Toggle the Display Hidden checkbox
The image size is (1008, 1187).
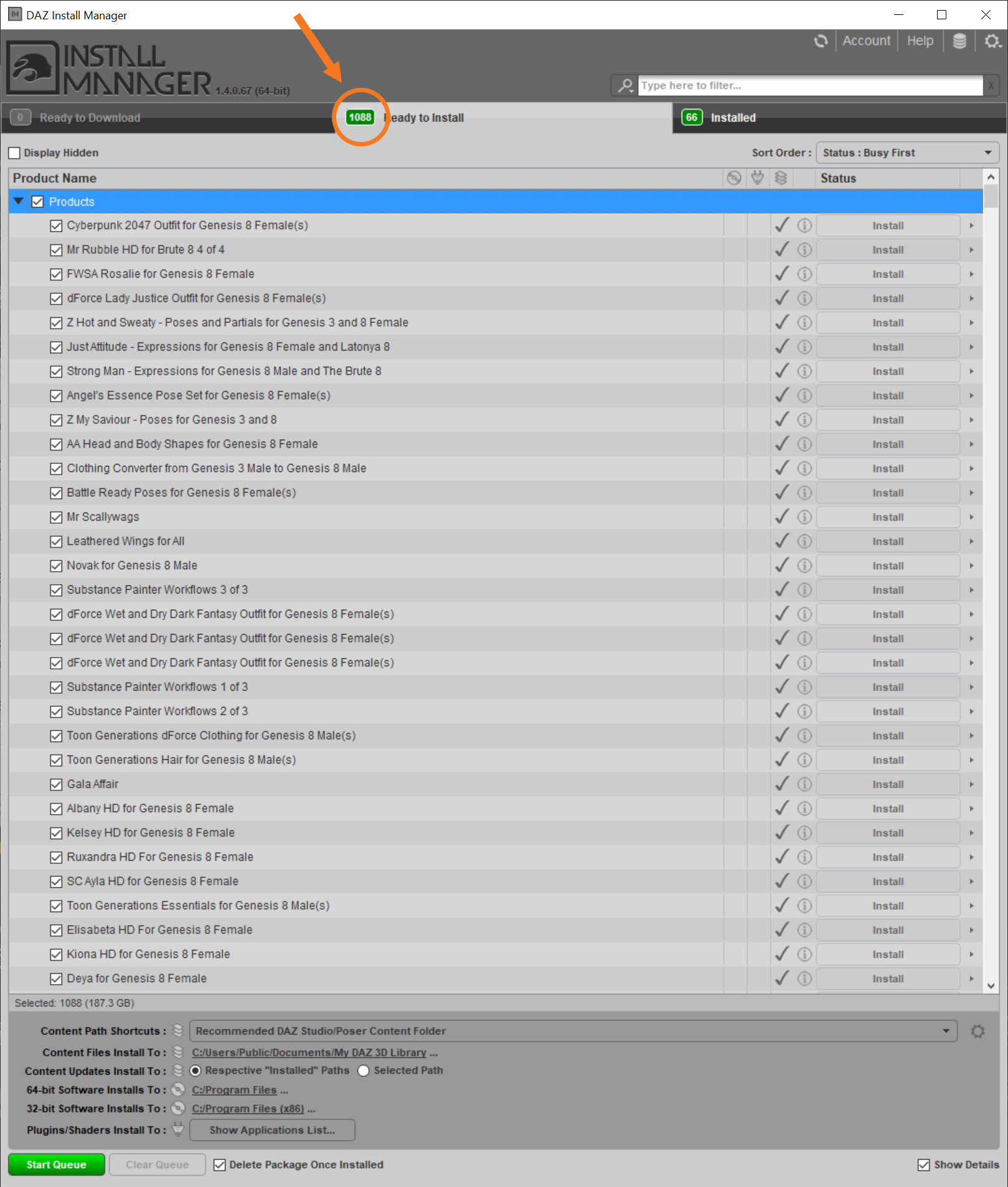coord(14,153)
